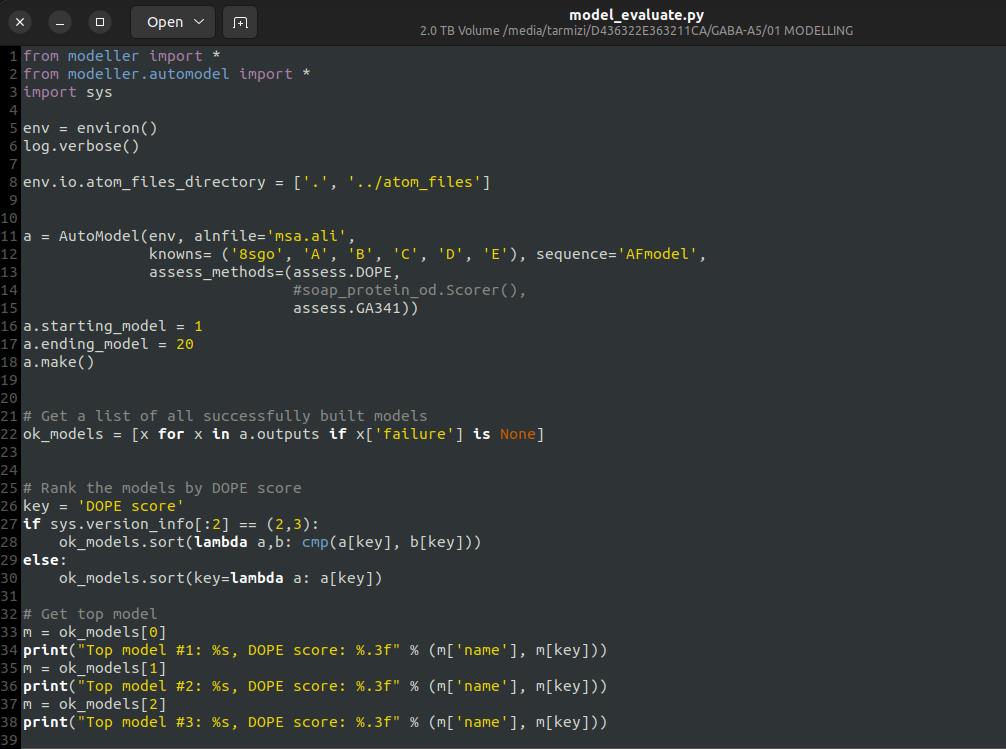The width and height of the screenshot is (1006, 749).
Task: Click the ending_model value 20
Action: (184, 344)
